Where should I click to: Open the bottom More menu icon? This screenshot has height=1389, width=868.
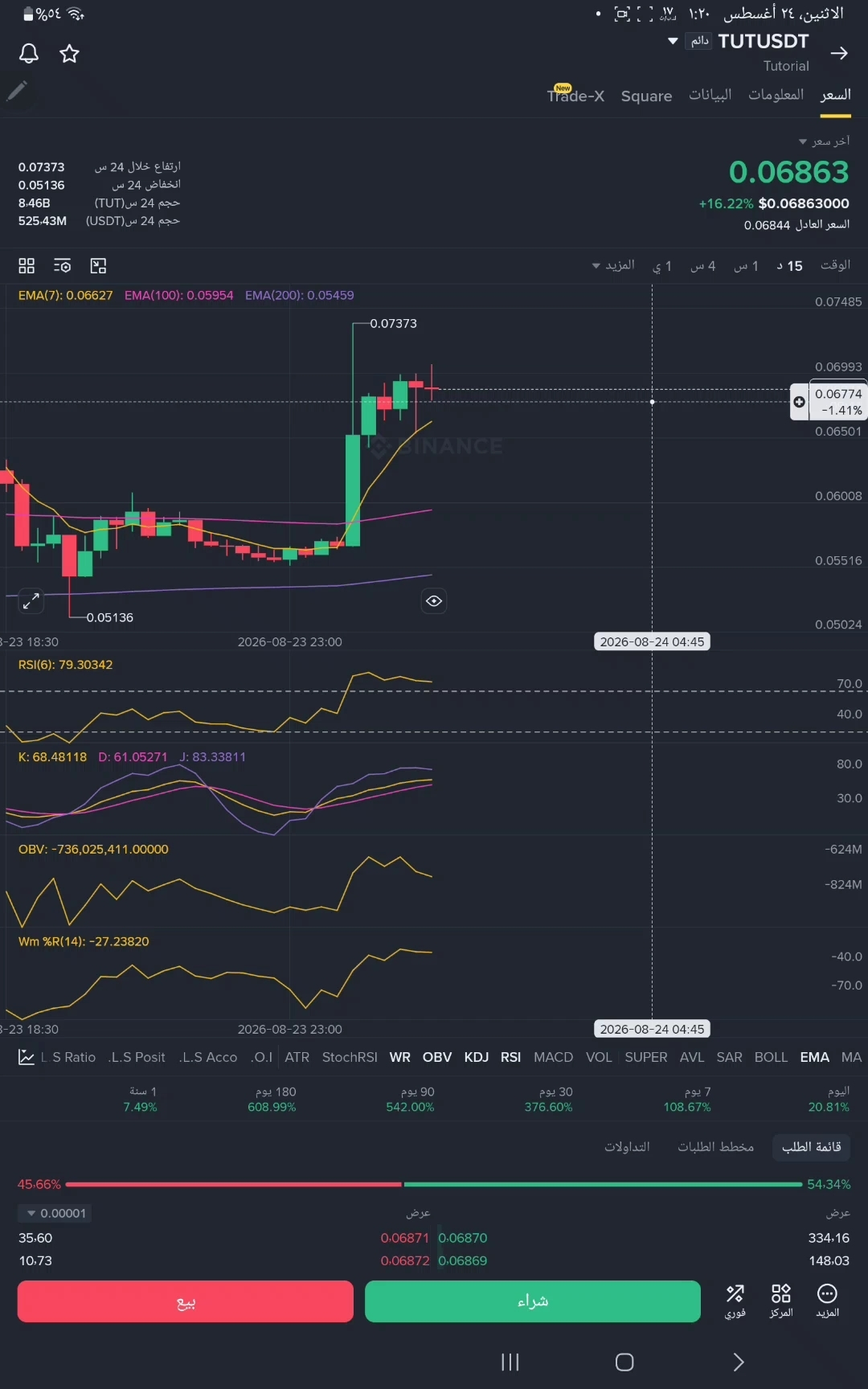coord(827,1301)
